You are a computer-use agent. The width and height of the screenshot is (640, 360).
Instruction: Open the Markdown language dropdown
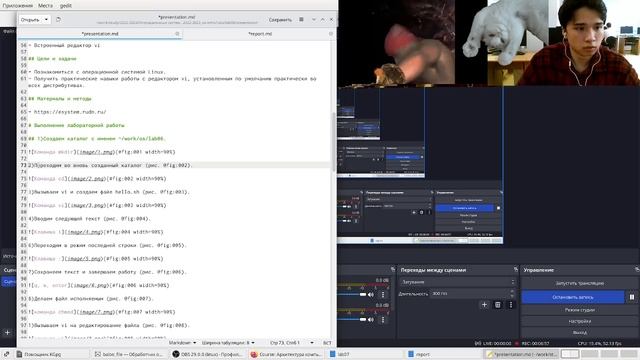[182, 343]
